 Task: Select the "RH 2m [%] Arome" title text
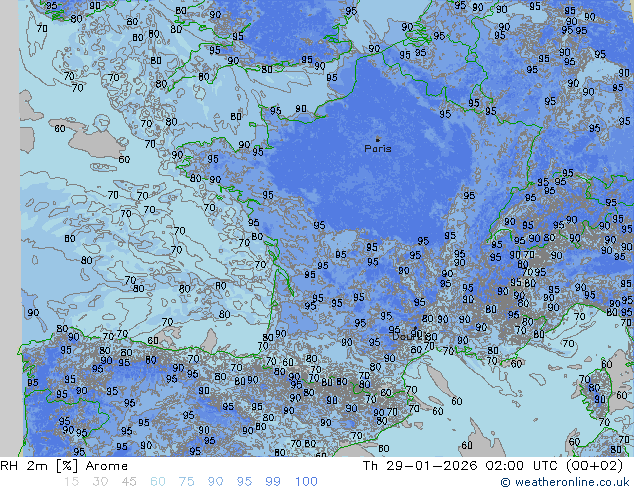64,466
